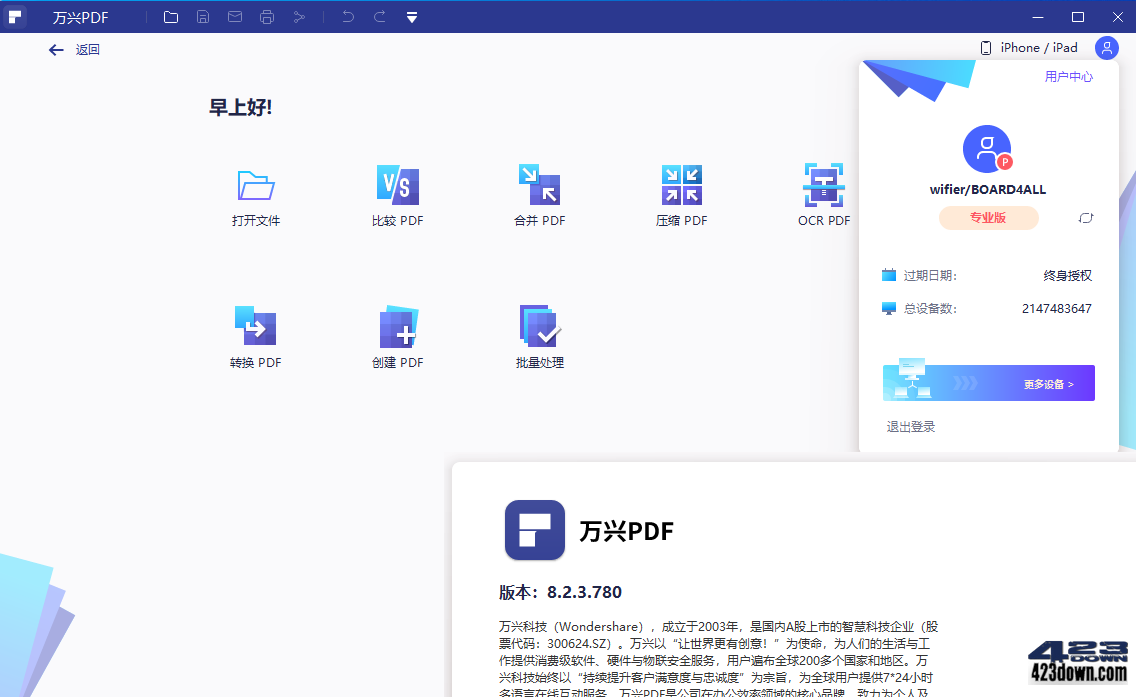The width and height of the screenshot is (1136, 697).
Task: Click the 早上好! greeting heading
Action: click(241, 107)
